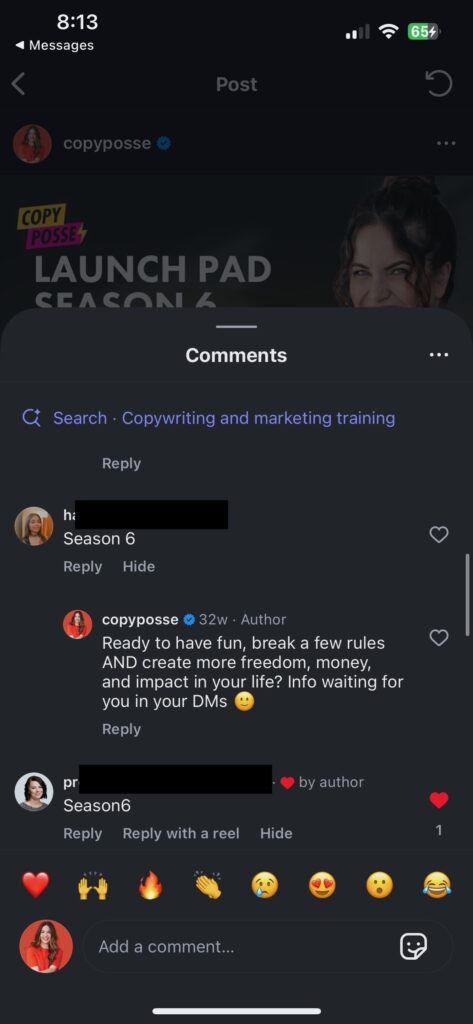Tap the Add a comment field
Image resolution: width=473 pixels, height=1024 pixels.
pos(268,946)
